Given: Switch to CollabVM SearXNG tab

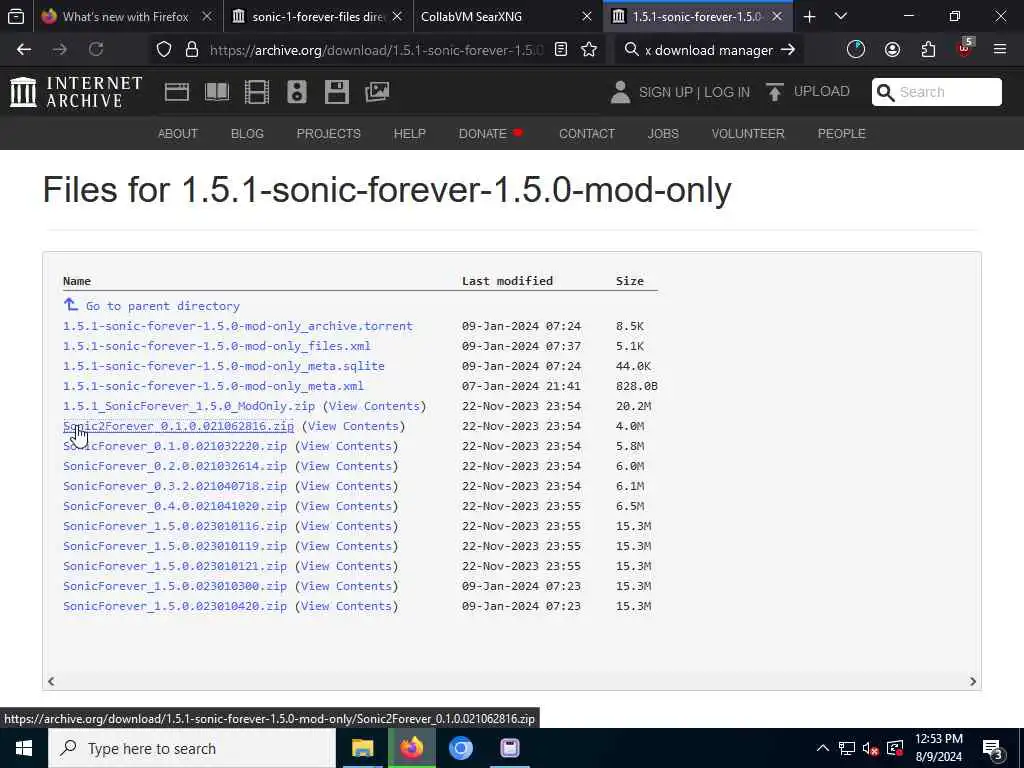Looking at the screenshot, I should (x=471, y=17).
